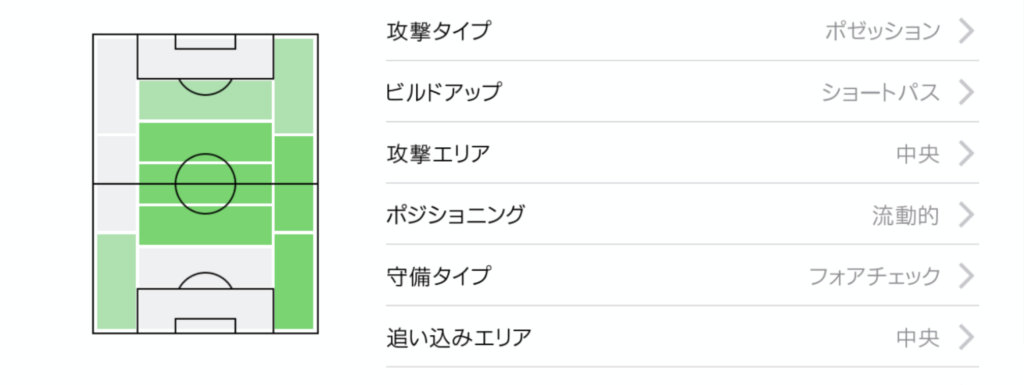Change the 流動的 positioning value
1024x385 pixels.
(x=906, y=215)
